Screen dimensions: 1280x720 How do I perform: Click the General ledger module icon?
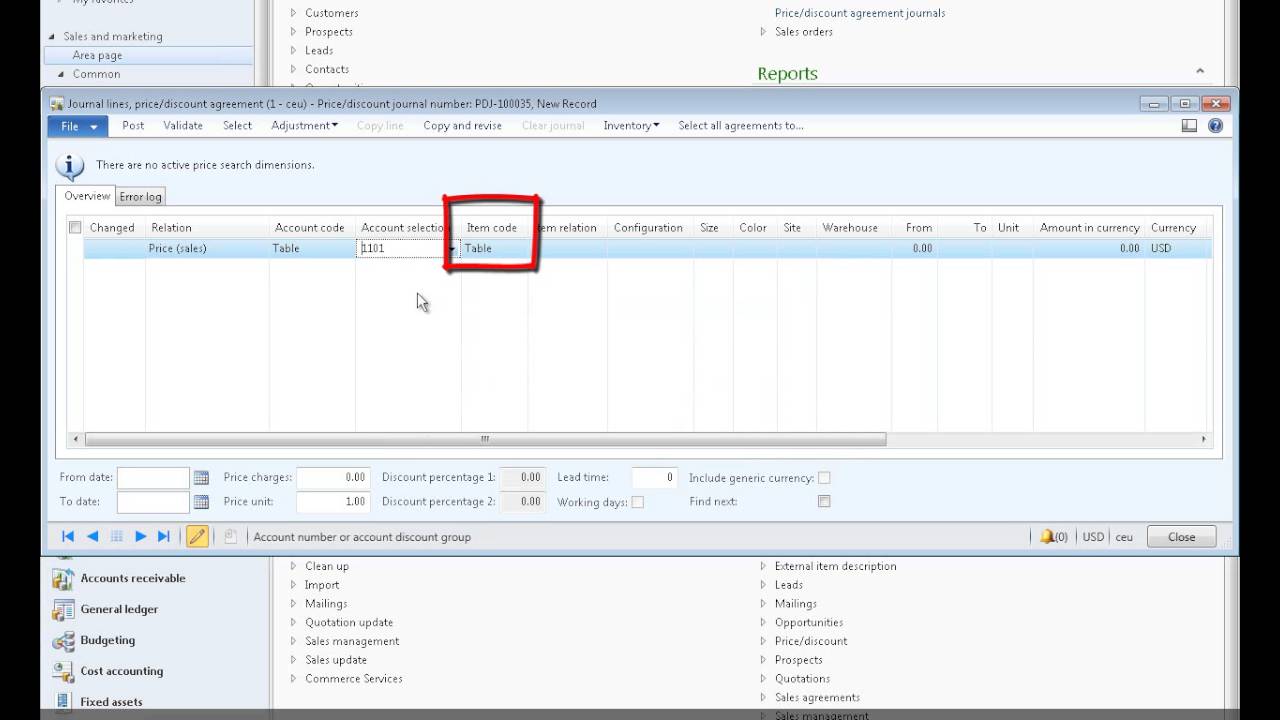click(x=63, y=610)
